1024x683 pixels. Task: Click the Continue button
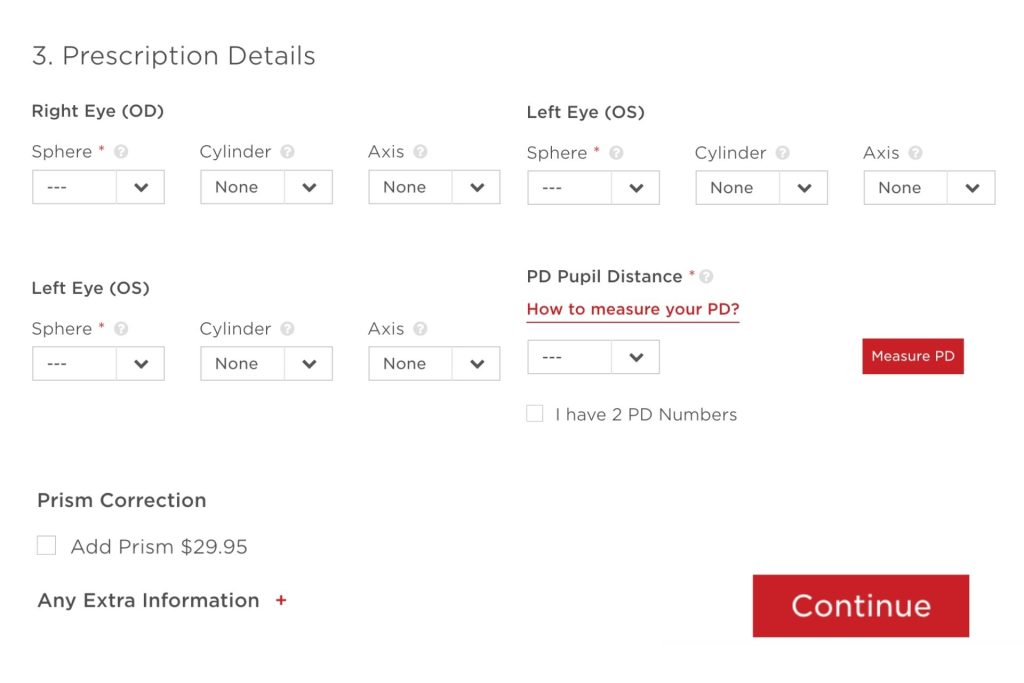coord(860,605)
